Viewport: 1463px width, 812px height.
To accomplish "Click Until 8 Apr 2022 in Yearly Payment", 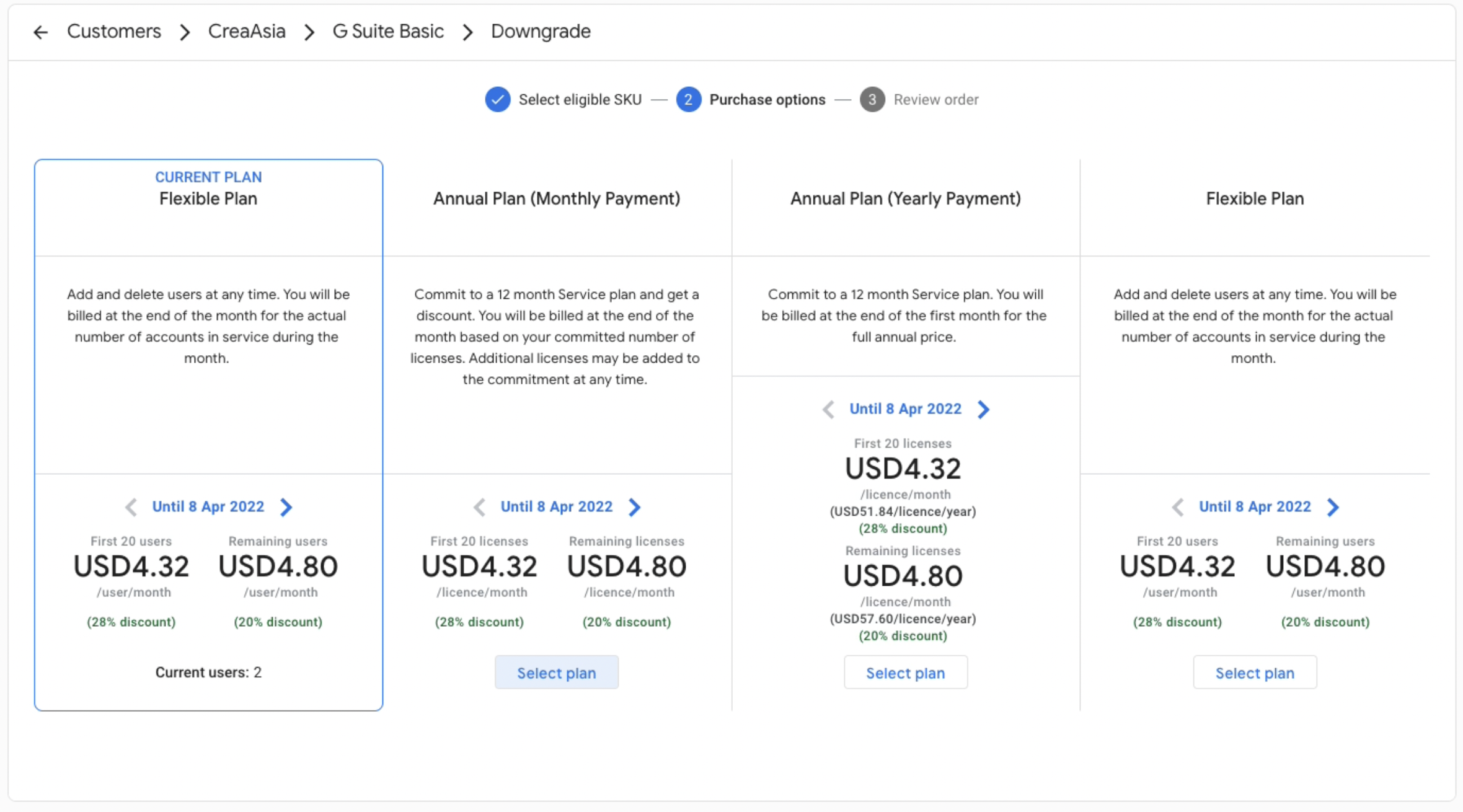I will tap(905, 409).
